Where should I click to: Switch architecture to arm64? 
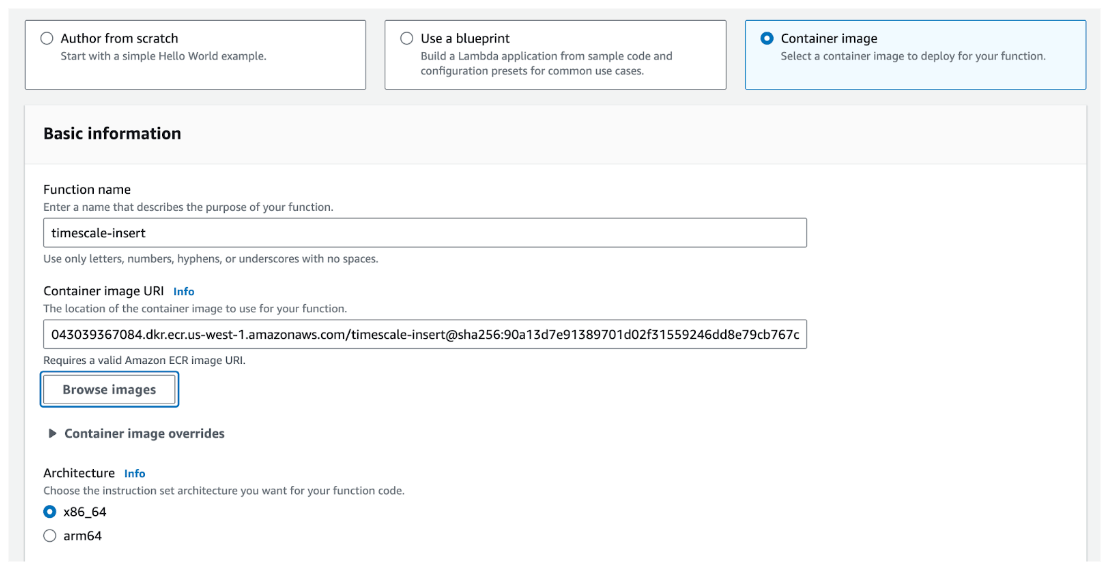pos(50,536)
